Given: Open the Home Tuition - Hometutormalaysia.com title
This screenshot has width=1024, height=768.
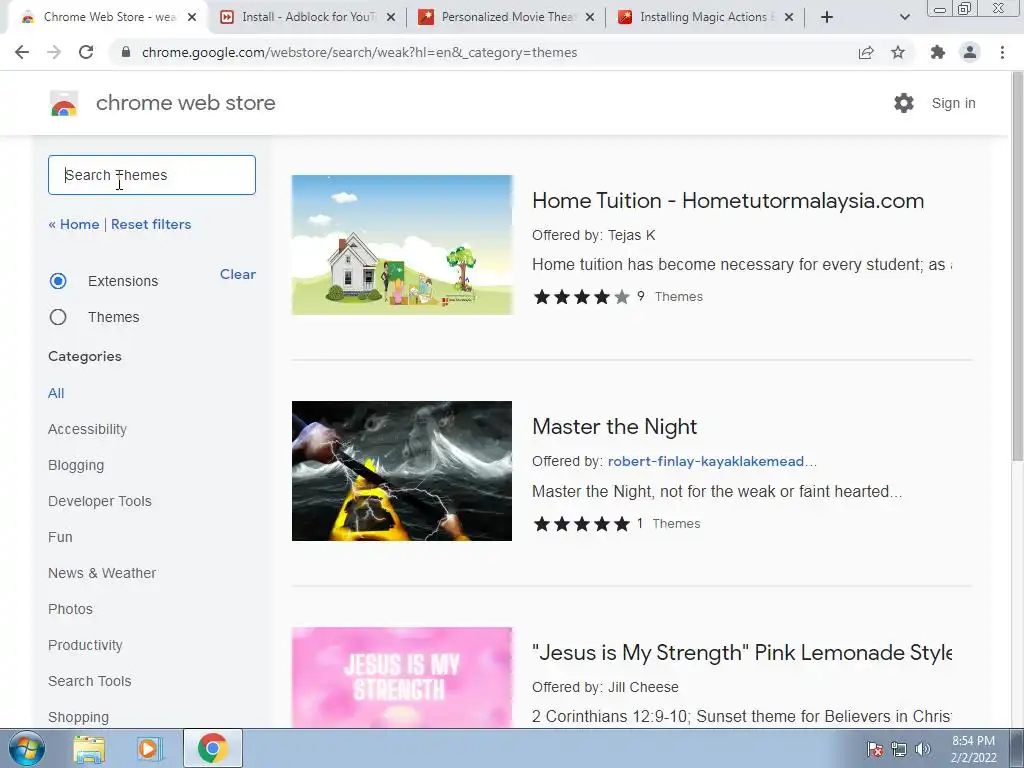Looking at the screenshot, I should pos(728,200).
